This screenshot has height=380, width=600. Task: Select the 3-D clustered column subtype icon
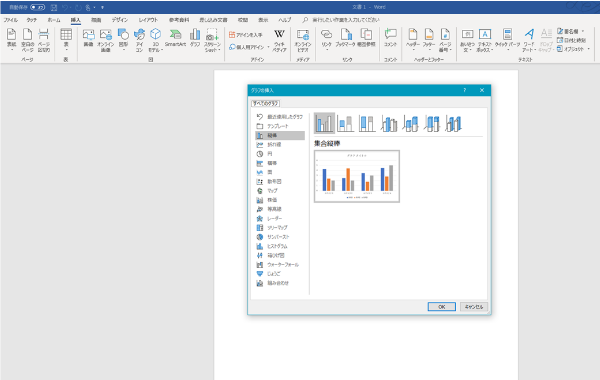(389, 123)
